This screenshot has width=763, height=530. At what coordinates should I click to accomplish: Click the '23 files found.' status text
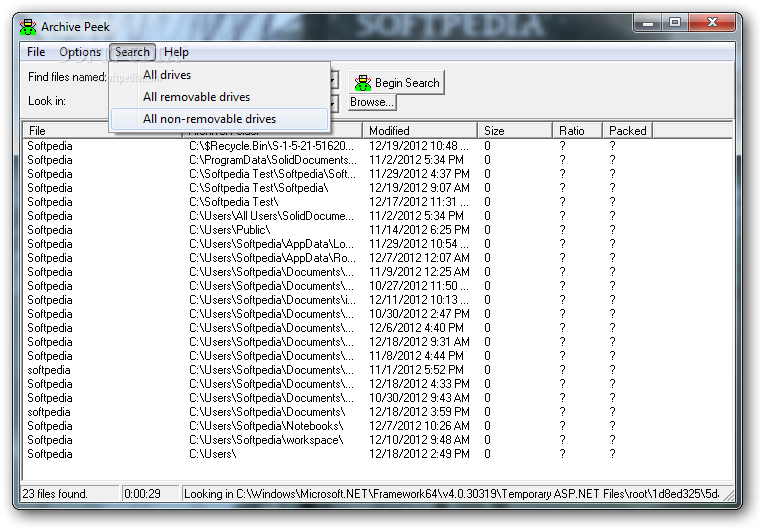coord(55,494)
